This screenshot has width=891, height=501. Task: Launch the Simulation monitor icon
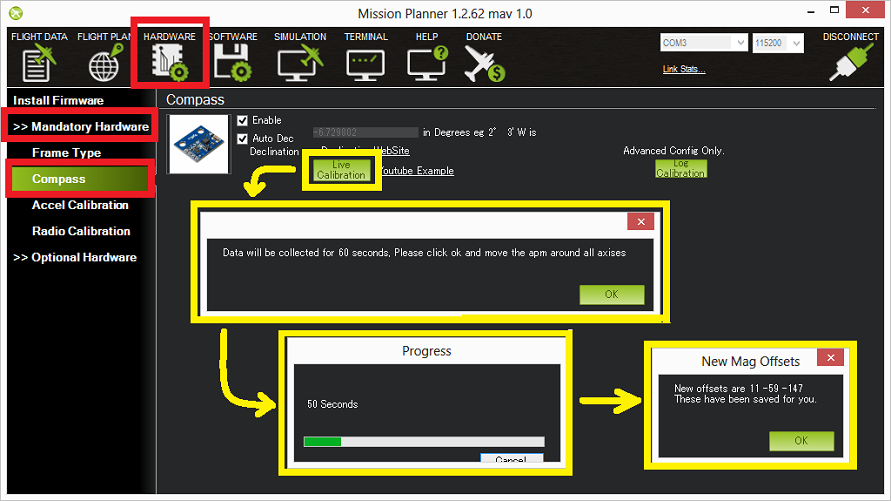pos(300,63)
